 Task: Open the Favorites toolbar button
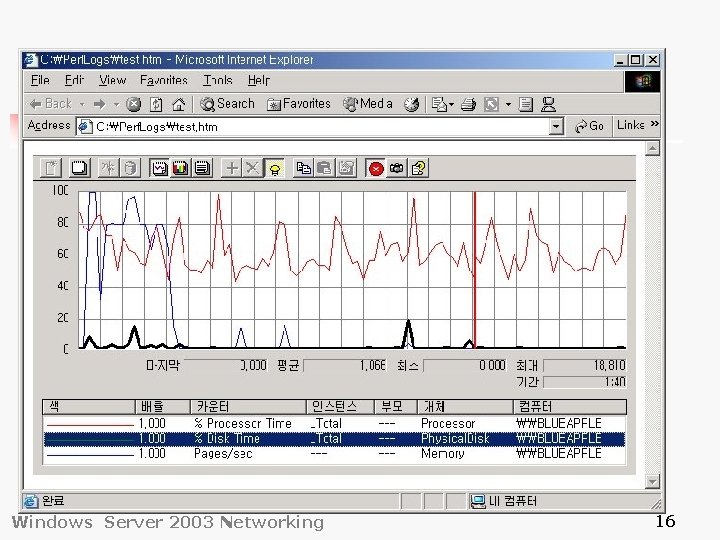point(298,104)
